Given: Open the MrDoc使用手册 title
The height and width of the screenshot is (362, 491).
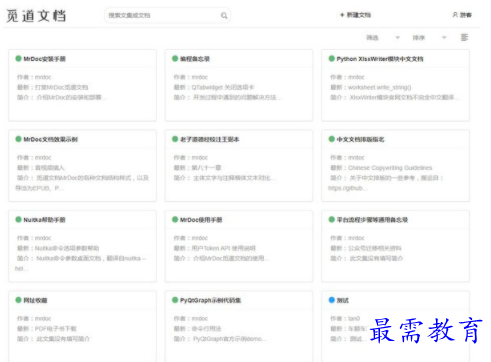Looking at the screenshot, I should tap(201, 220).
